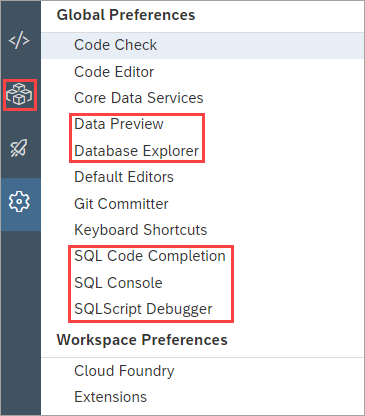Screen dimensions: 365x416
Task: Open SQL Code Completion preferences
Action: click(150, 256)
